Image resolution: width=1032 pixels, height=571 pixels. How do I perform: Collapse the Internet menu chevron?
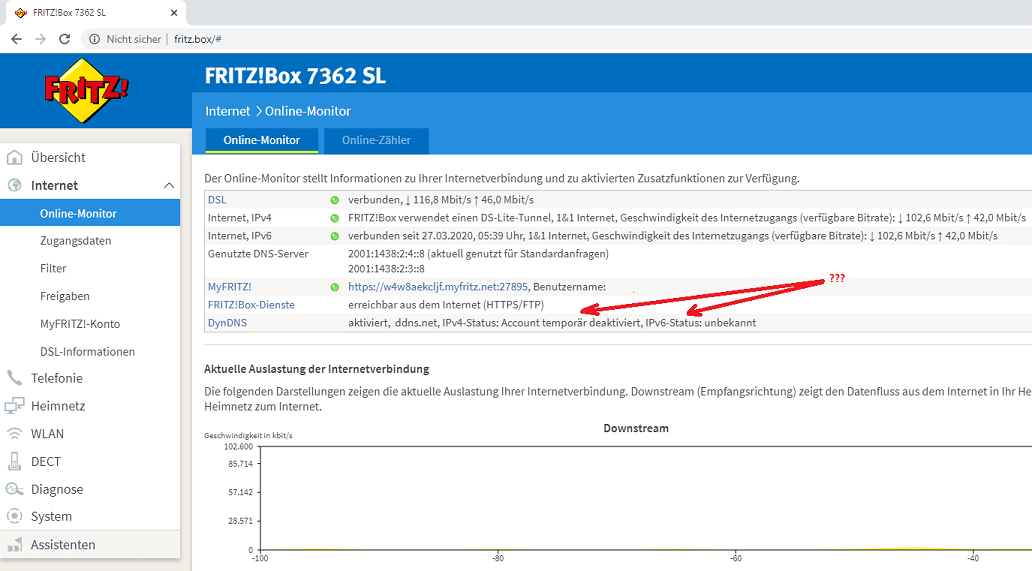tap(169, 186)
